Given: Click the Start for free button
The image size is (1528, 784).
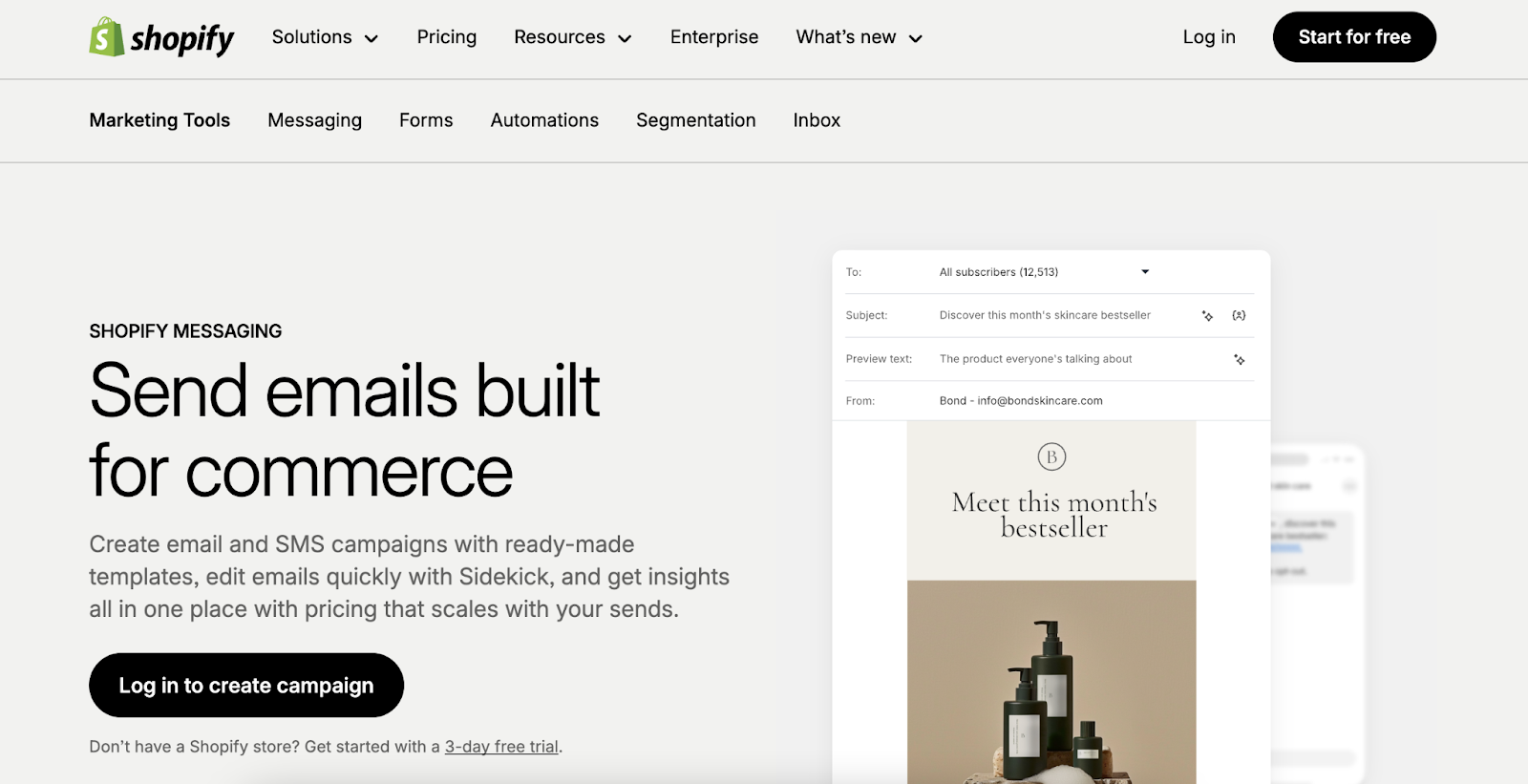Looking at the screenshot, I should [1354, 37].
